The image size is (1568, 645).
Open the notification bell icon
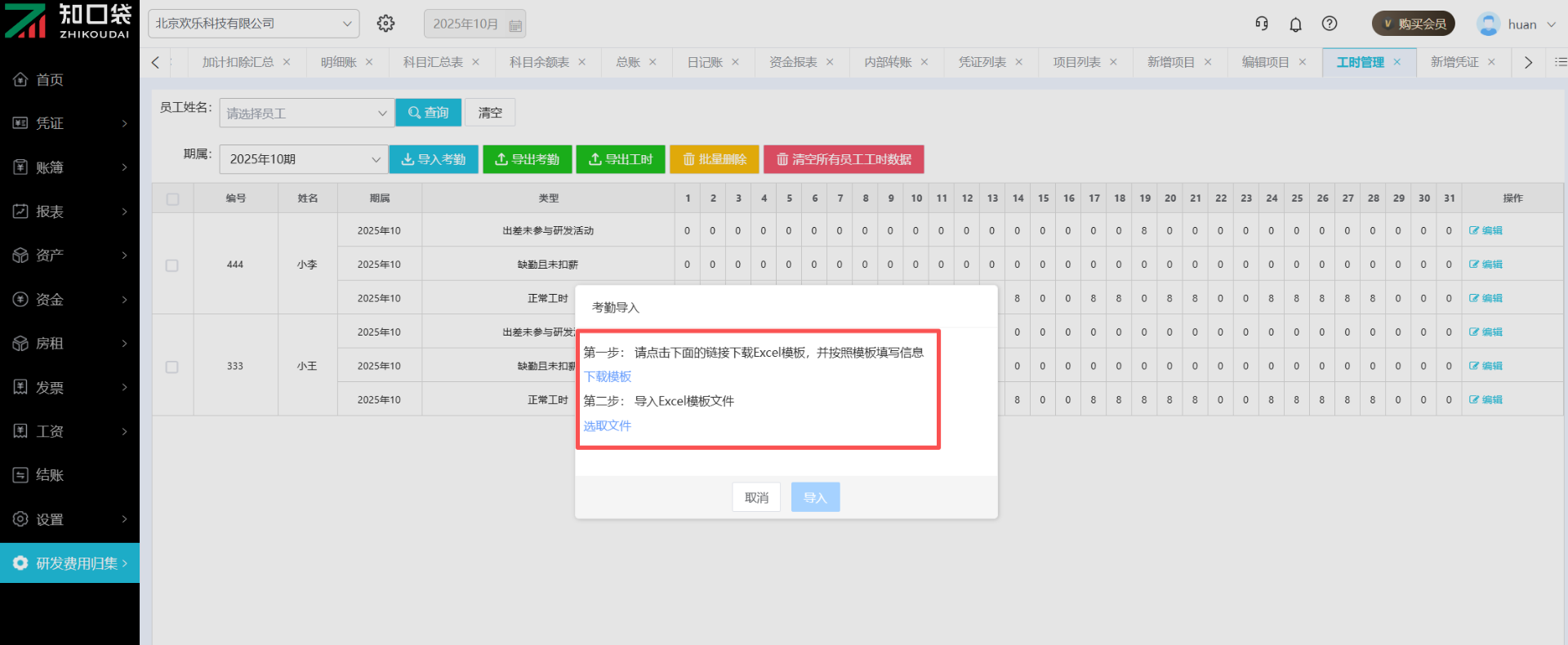pyautogui.click(x=1295, y=24)
